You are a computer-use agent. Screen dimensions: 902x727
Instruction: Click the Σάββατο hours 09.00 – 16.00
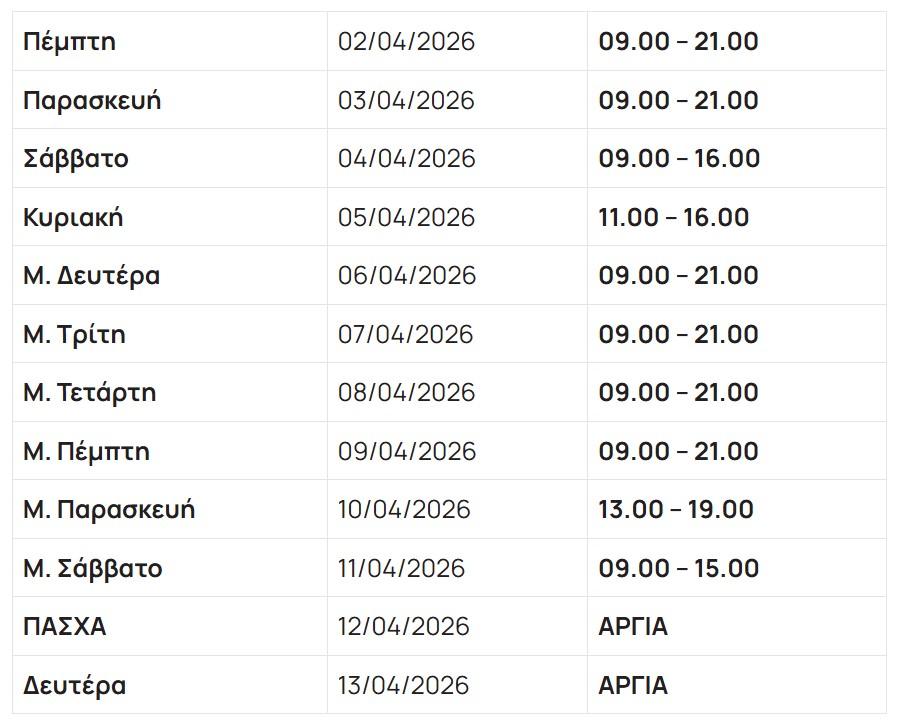[679, 159]
